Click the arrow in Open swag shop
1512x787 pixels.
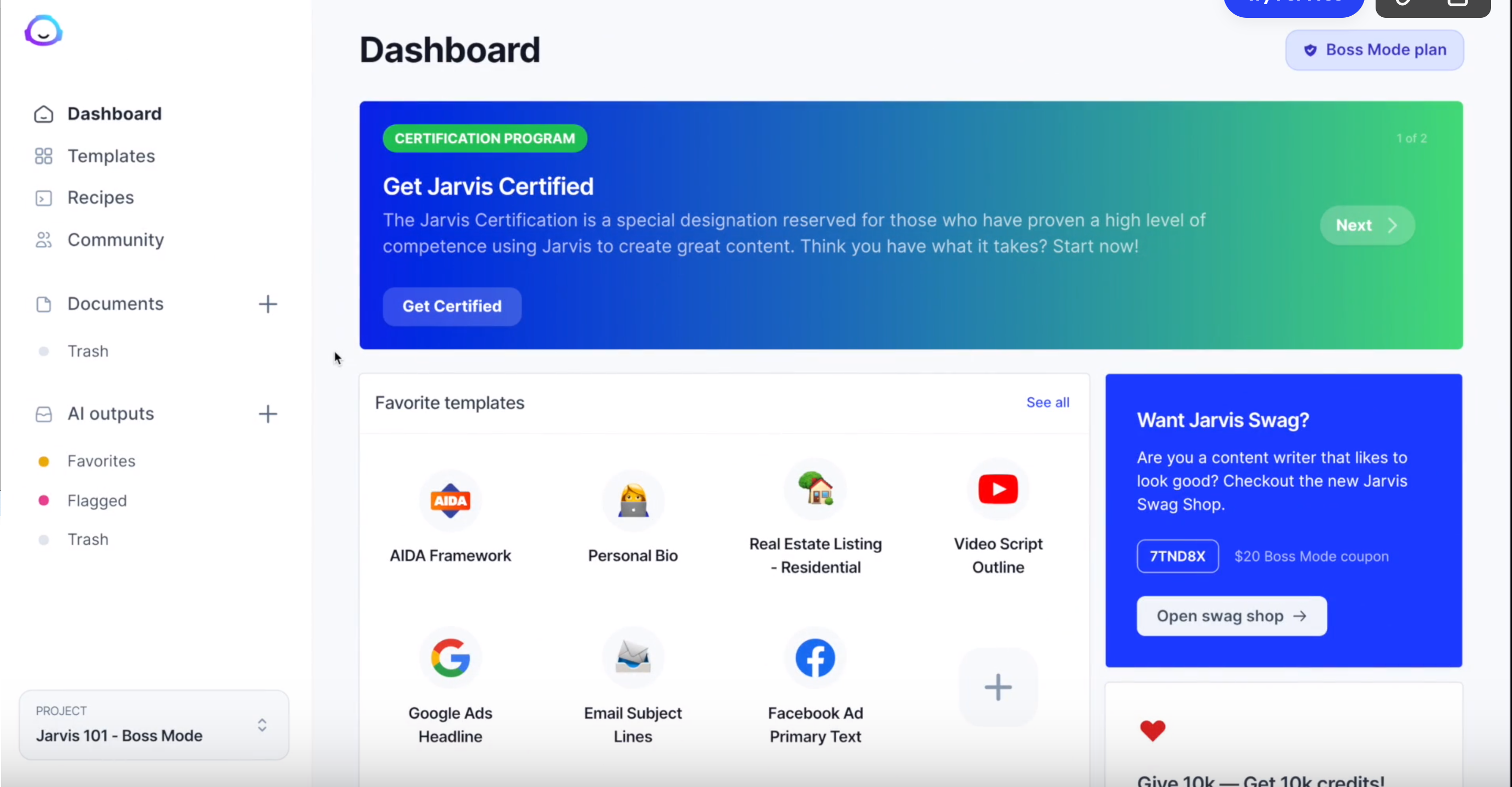pos(1300,616)
